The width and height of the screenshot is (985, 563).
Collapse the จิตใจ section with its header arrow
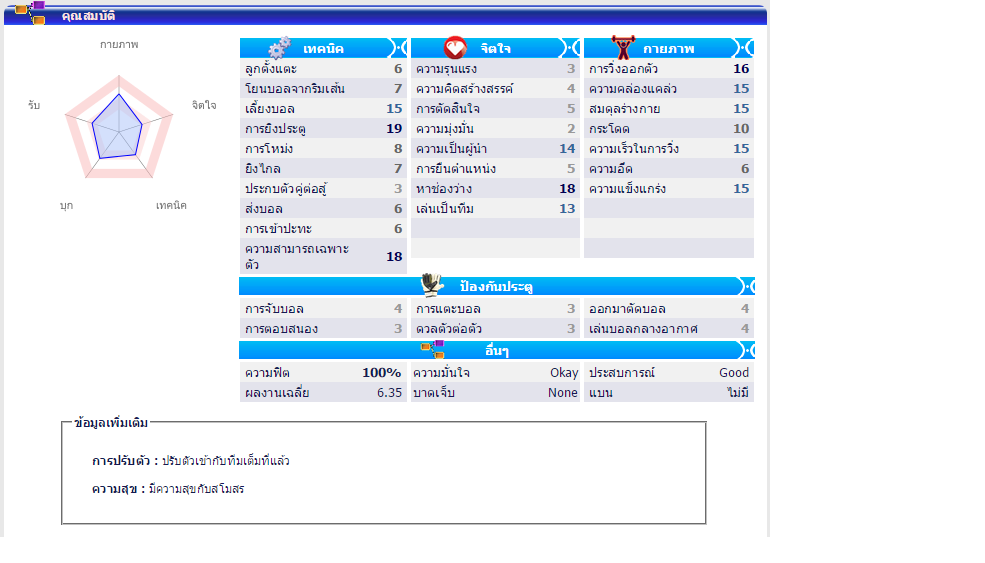click(571, 48)
